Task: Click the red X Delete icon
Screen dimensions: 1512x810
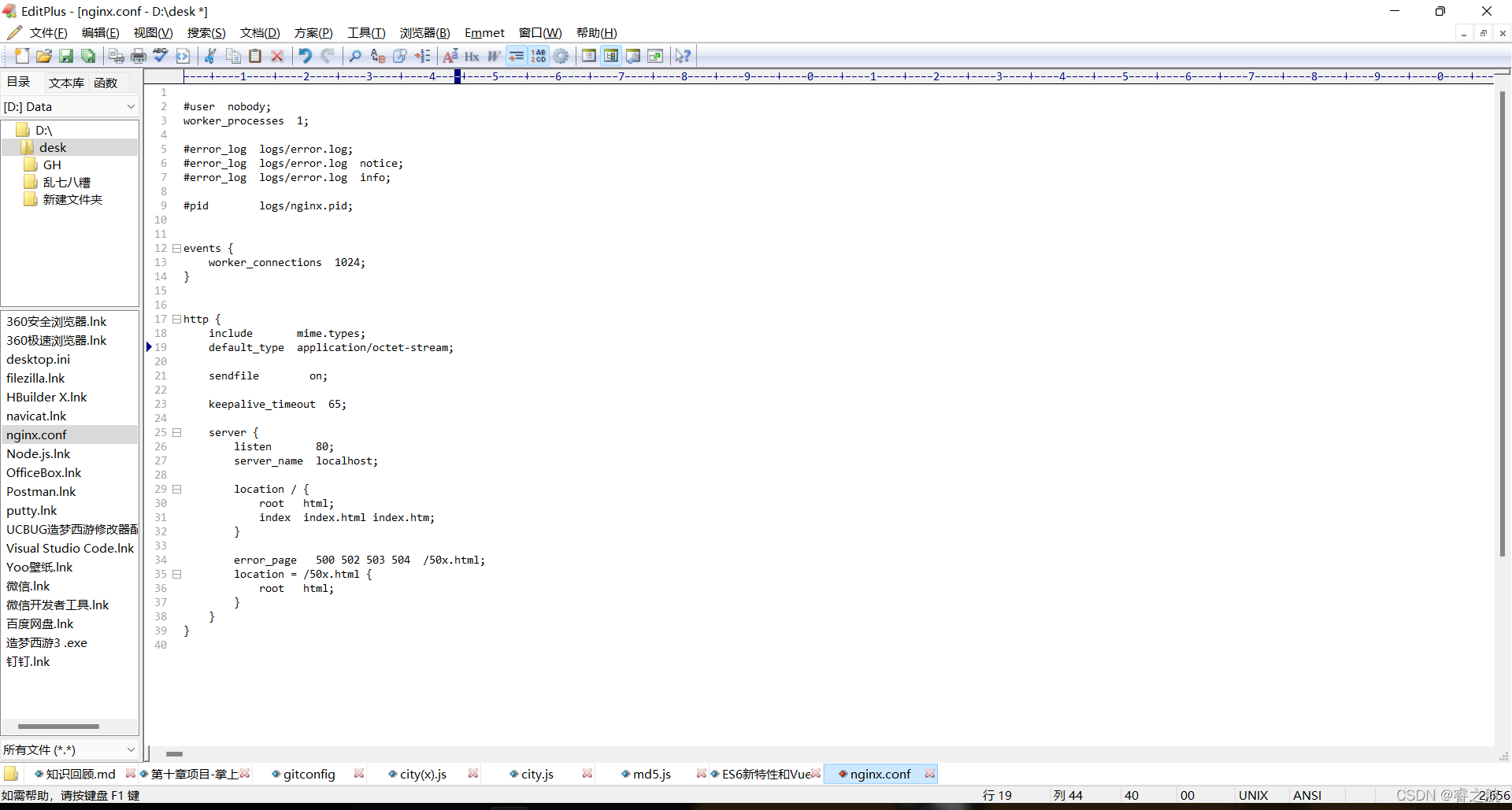Action: click(277, 56)
